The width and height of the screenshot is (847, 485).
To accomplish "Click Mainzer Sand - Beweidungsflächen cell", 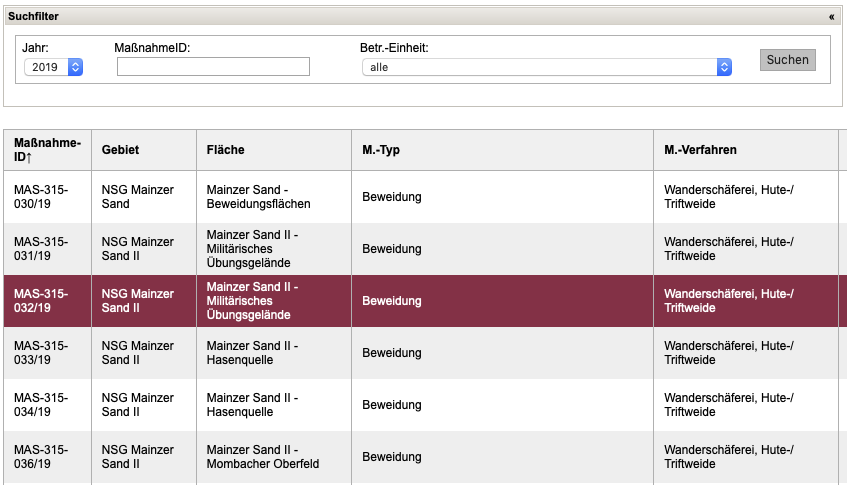I will (x=258, y=196).
